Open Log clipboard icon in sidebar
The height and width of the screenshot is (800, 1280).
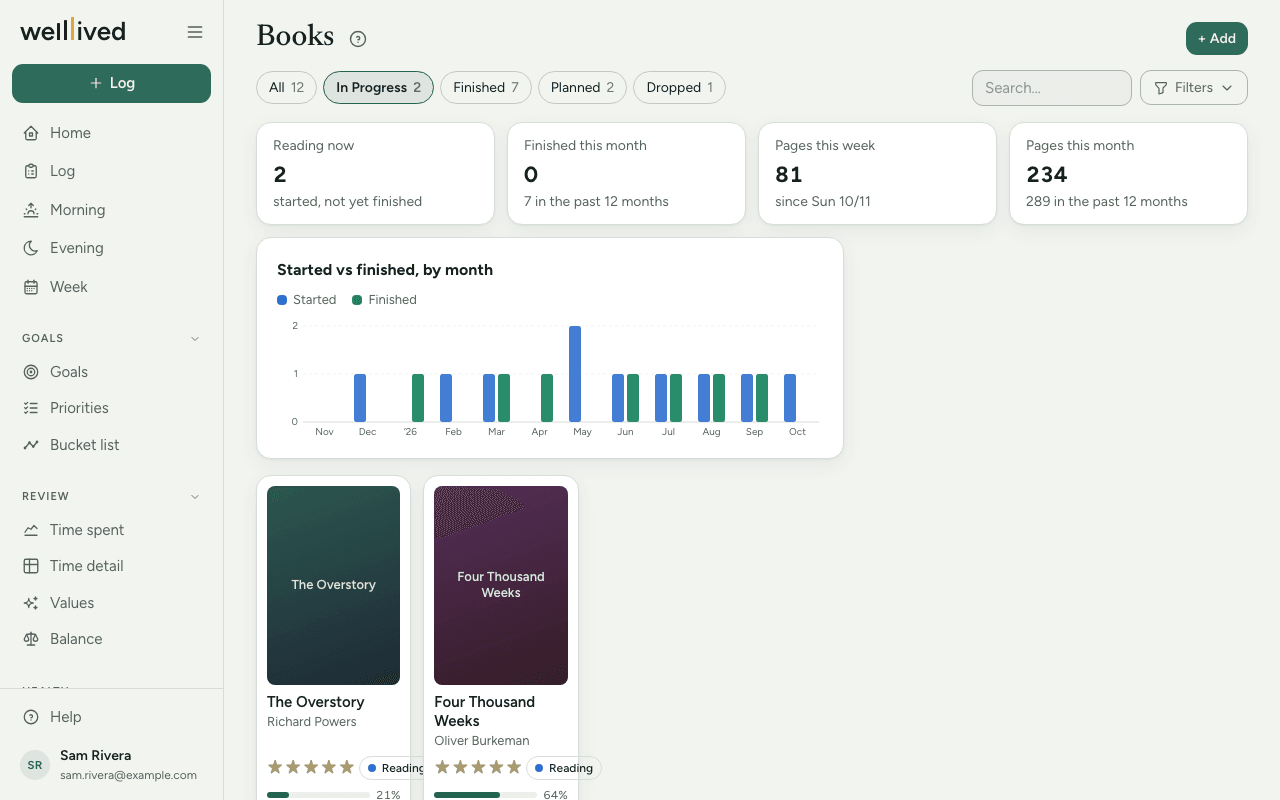tap(31, 171)
